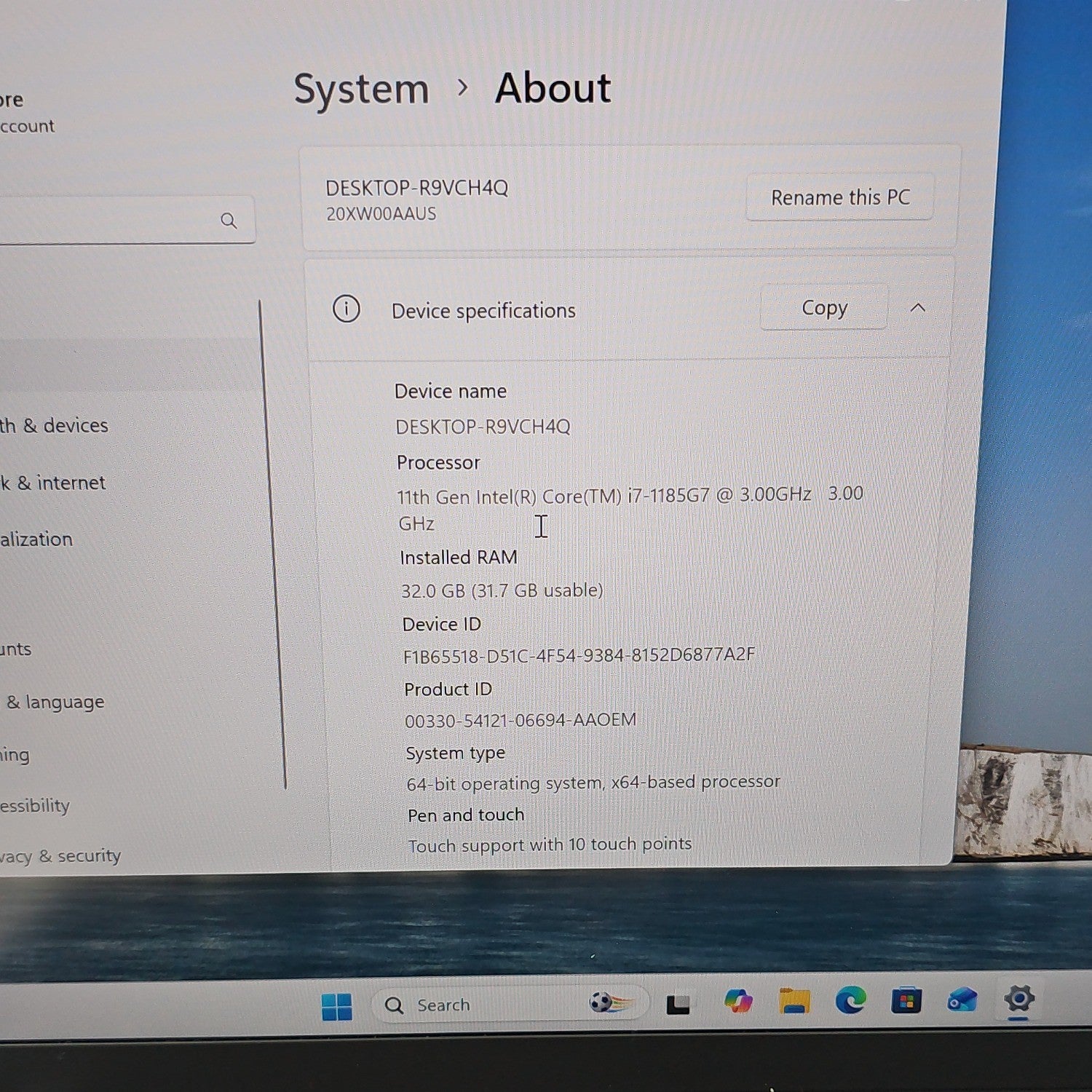1092x1092 pixels.
Task: Click the magnifier icon in settings search
Action: tap(229, 221)
